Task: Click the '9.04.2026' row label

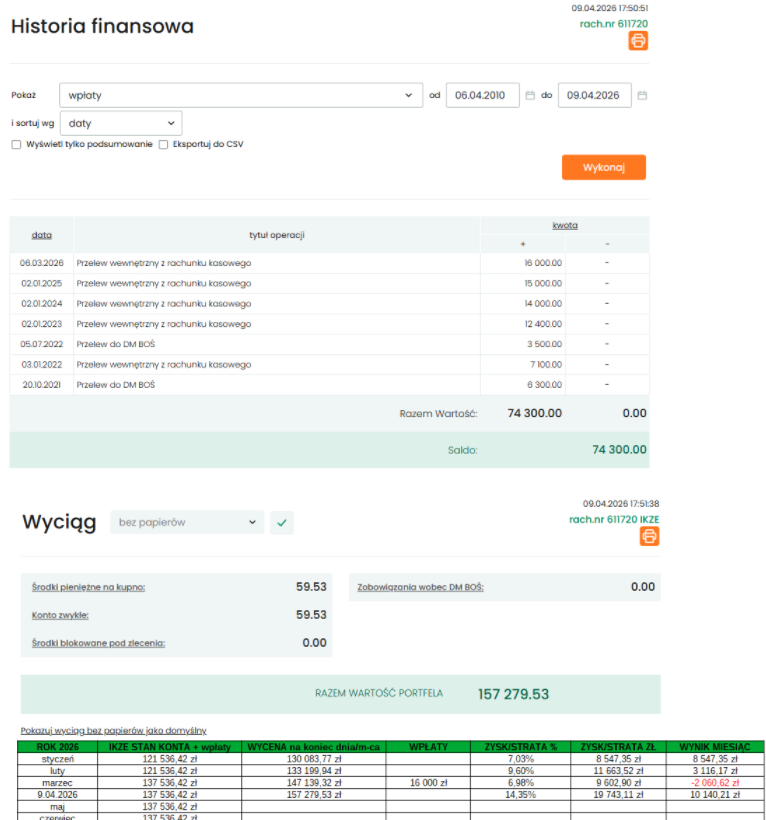Action: click(x=57, y=795)
